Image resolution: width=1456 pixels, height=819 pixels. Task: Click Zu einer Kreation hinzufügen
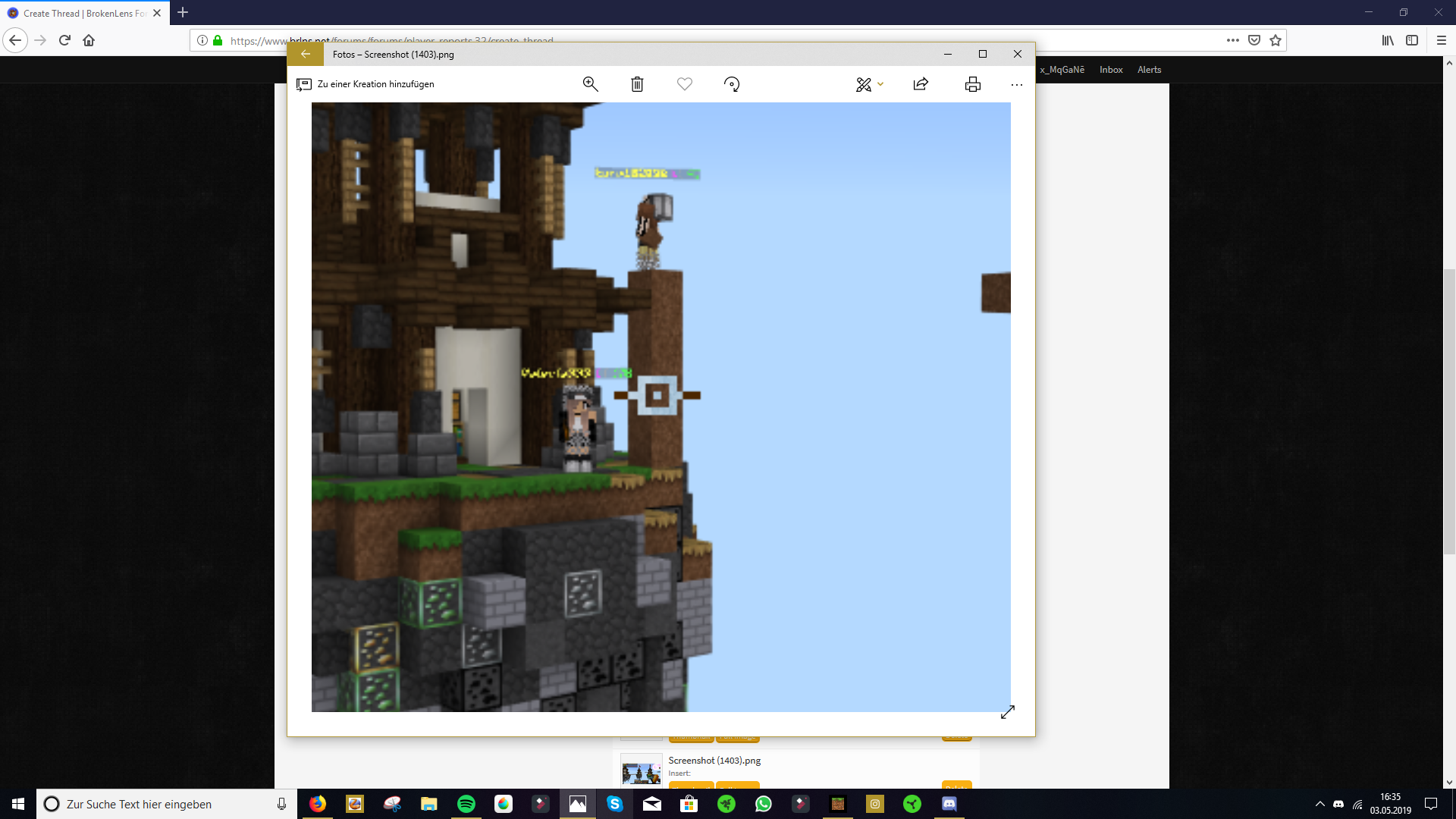click(366, 84)
